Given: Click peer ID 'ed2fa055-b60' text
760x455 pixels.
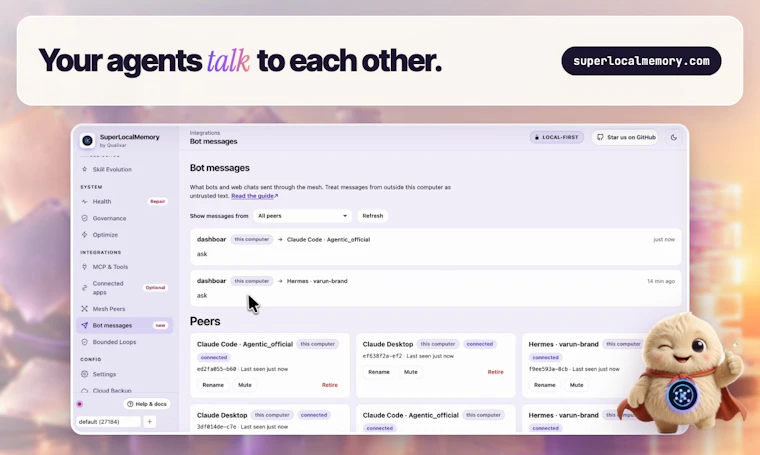Looking at the screenshot, I should coord(217,369).
